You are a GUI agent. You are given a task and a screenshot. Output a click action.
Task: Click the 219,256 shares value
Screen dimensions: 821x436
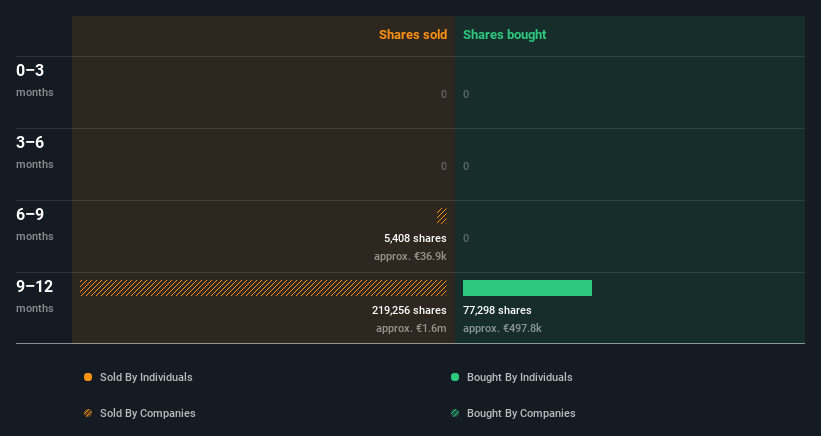click(x=409, y=310)
